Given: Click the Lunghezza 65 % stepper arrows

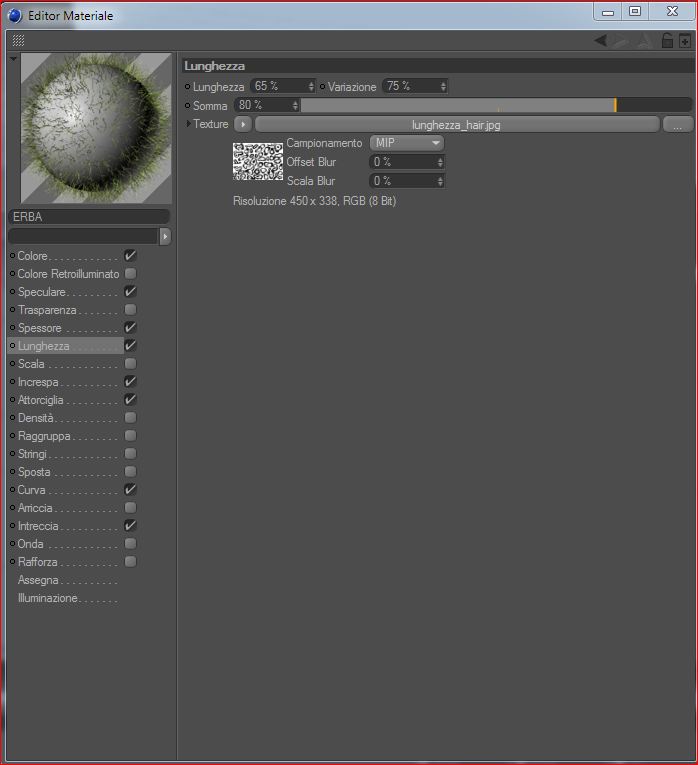Looking at the screenshot, I should click(x=311, y=86).
